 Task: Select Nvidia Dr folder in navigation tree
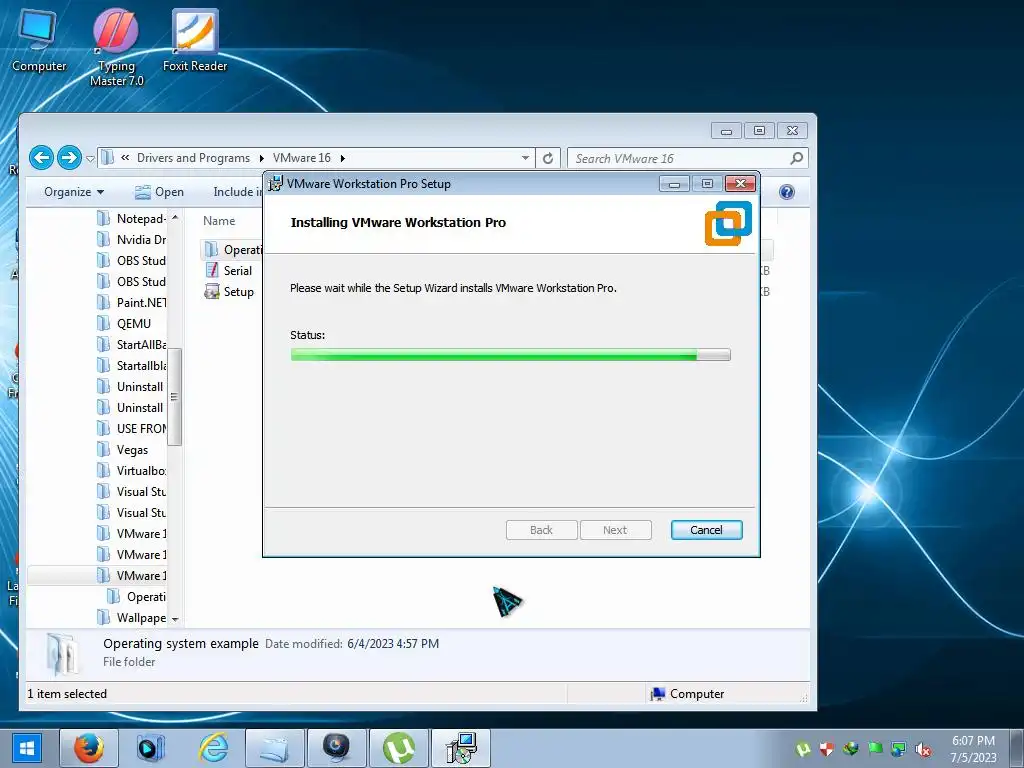pos(131,240)
